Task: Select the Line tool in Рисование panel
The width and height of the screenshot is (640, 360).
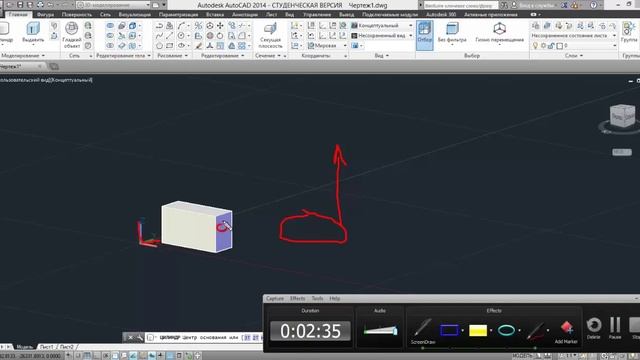Action: [169, 36]
